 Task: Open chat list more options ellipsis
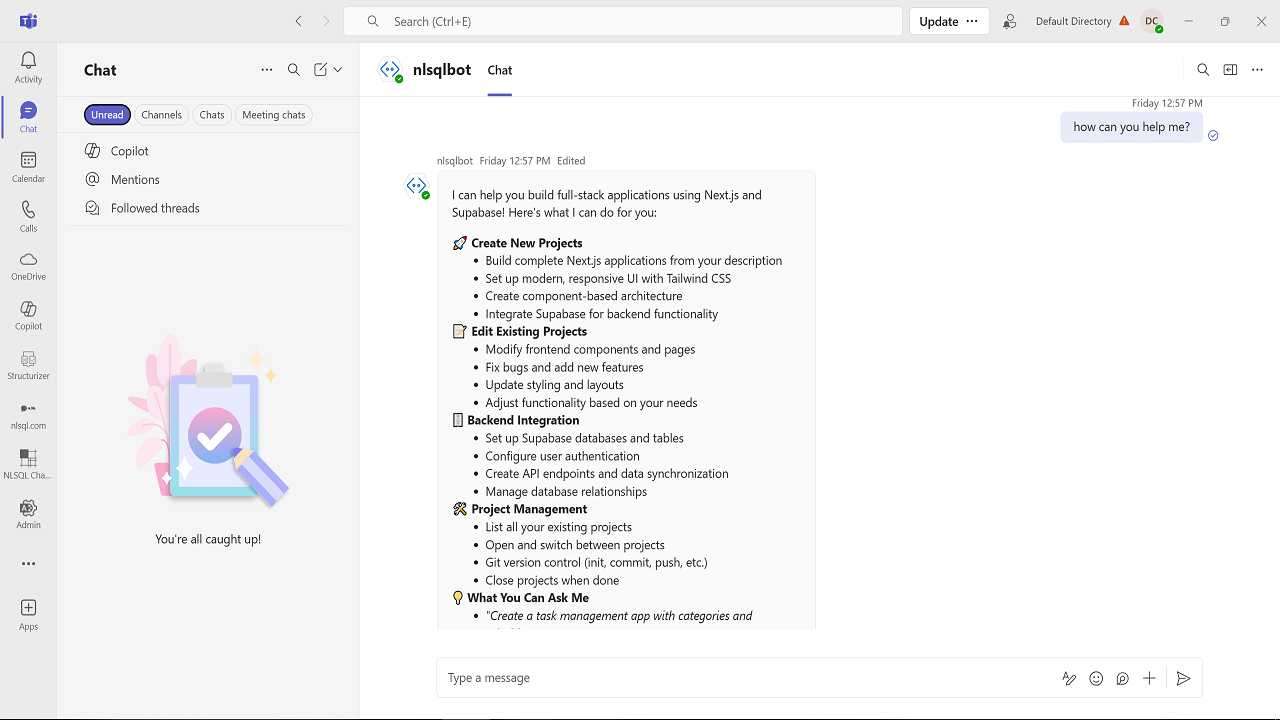[266, 70]
